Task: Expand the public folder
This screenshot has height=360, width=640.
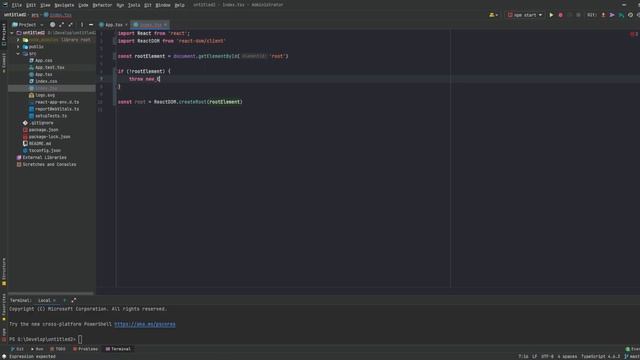Action: point(18,47)
